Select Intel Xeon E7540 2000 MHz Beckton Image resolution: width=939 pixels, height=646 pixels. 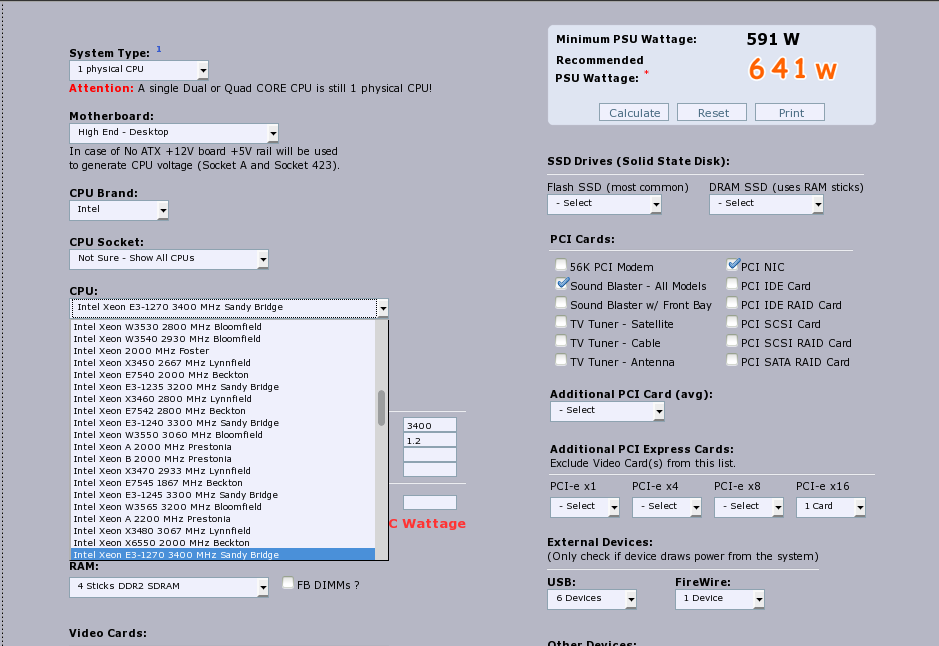click(223, 375)
